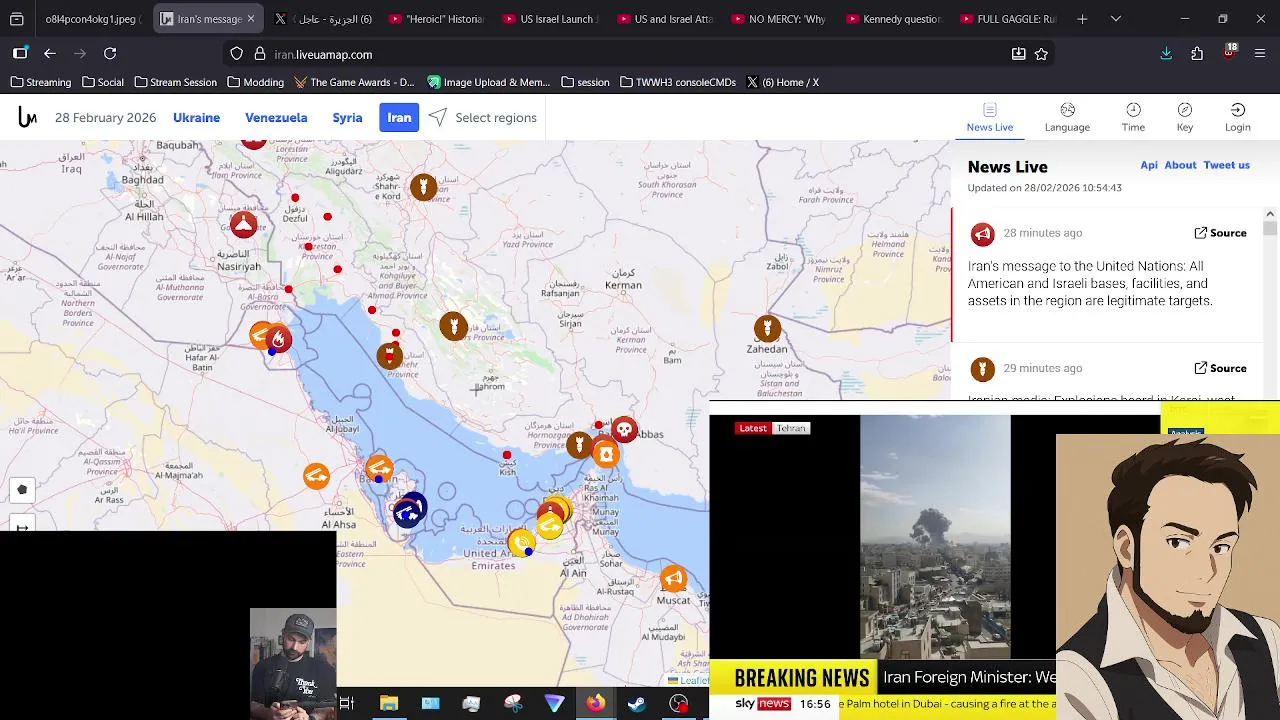Switch to the Ukraine region tab
The image size is (1280, 720).
point(196,118)
